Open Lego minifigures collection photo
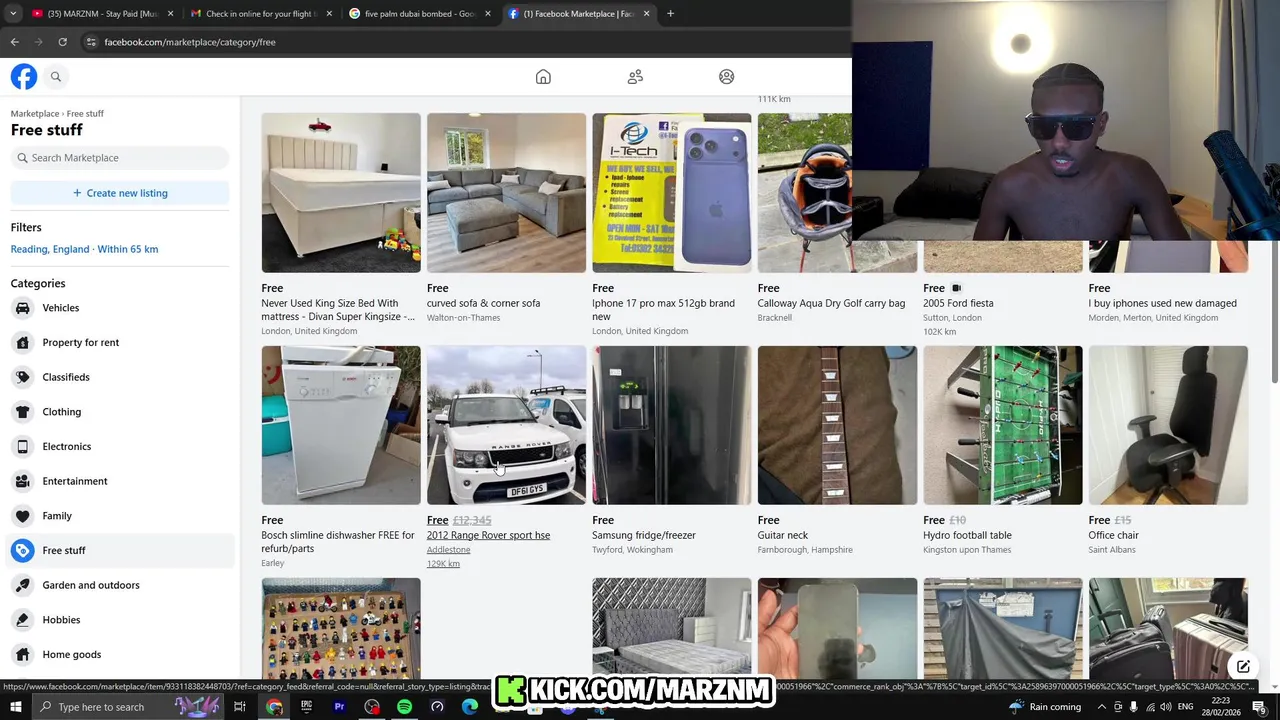The height and width of the screenshot is (720, 1280). coord(341,630)
